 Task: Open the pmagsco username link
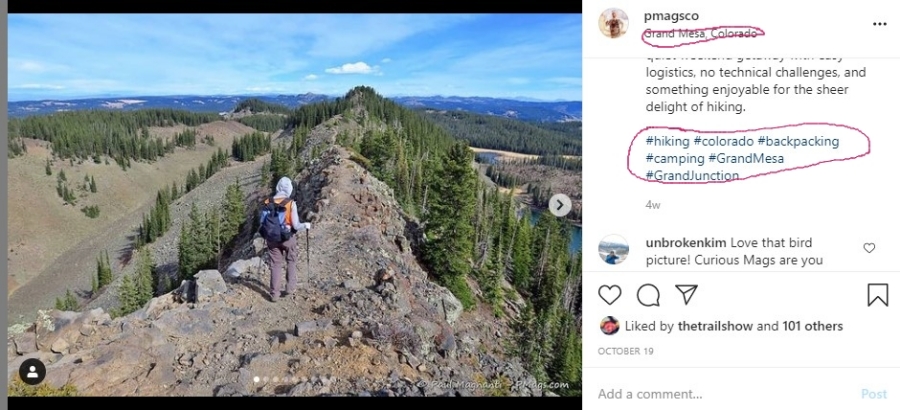671,15
